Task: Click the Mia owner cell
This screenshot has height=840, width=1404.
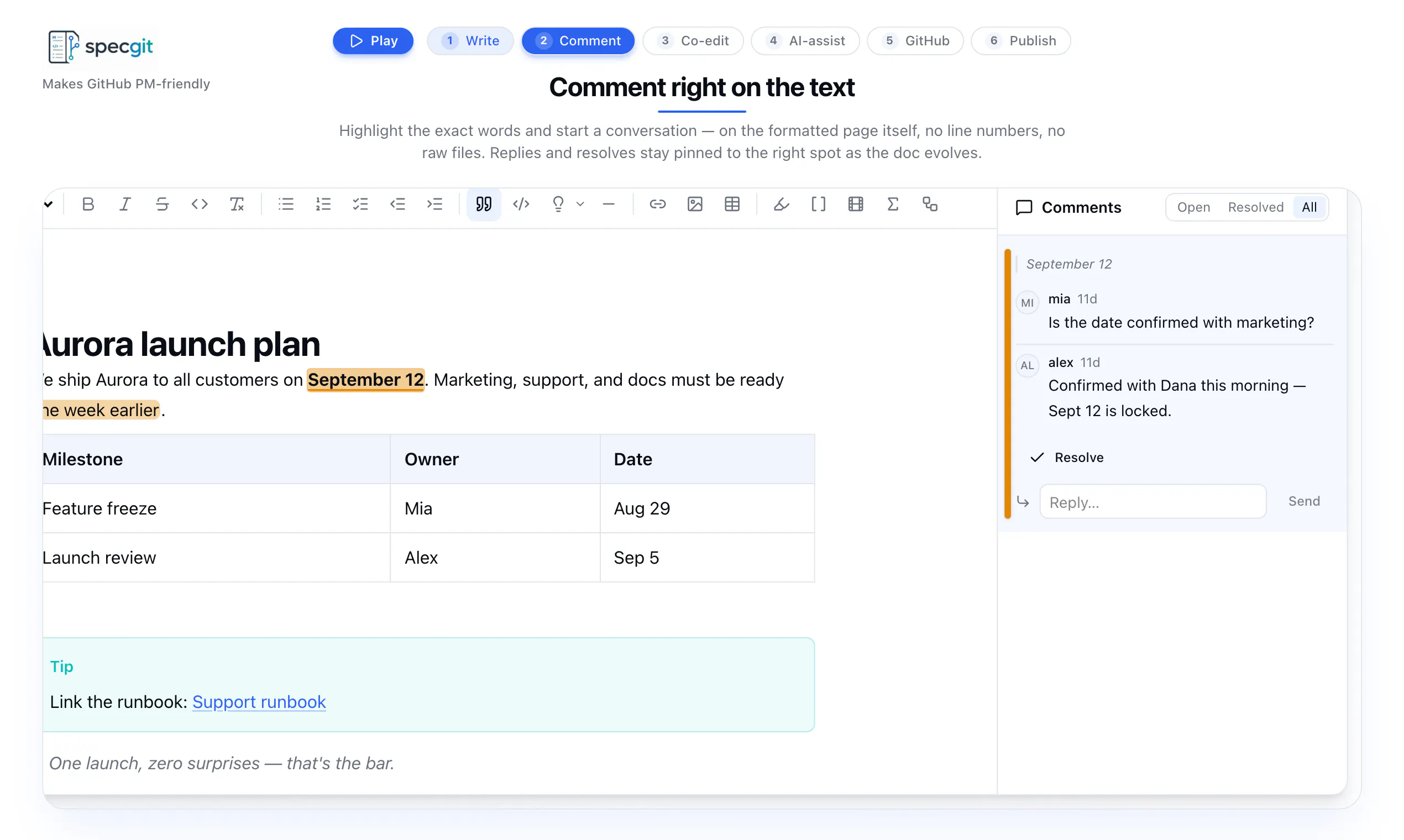Action: 495,508
